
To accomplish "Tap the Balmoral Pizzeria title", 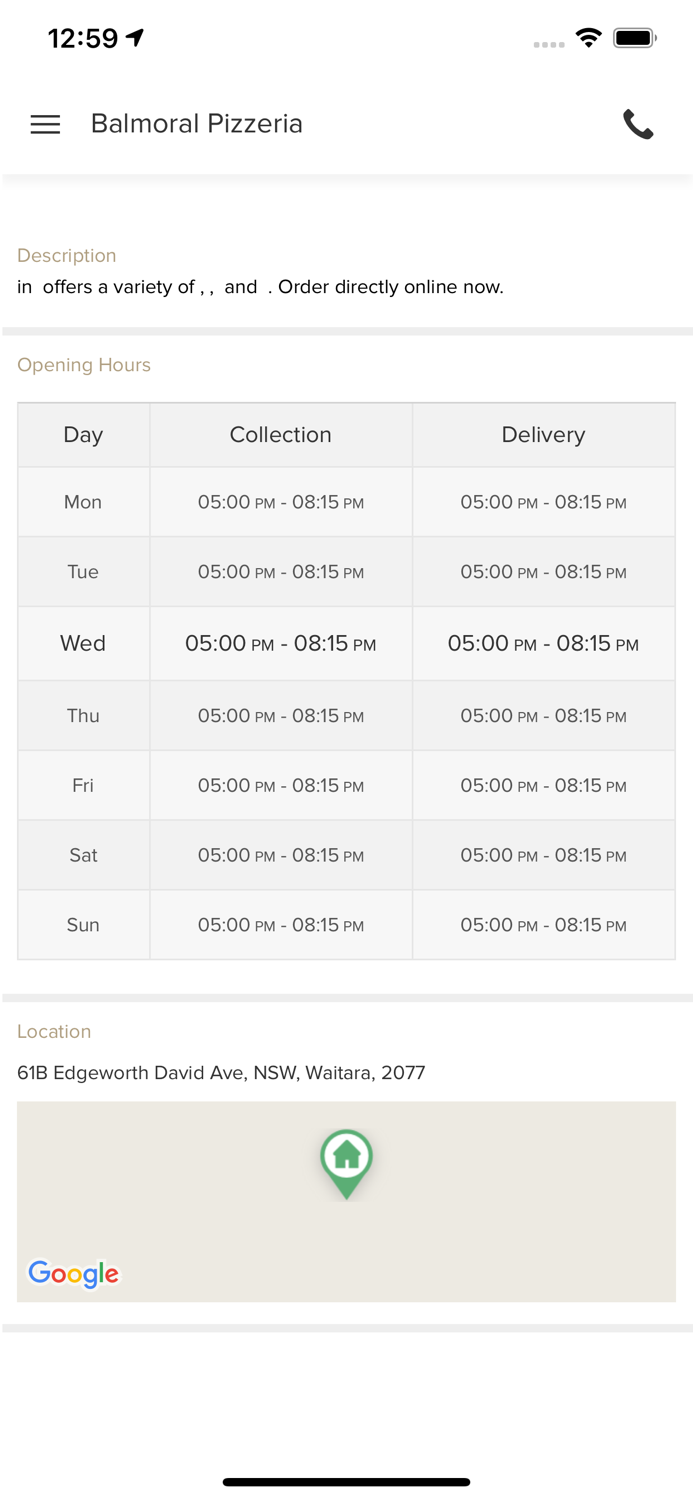I will [196, 124].
